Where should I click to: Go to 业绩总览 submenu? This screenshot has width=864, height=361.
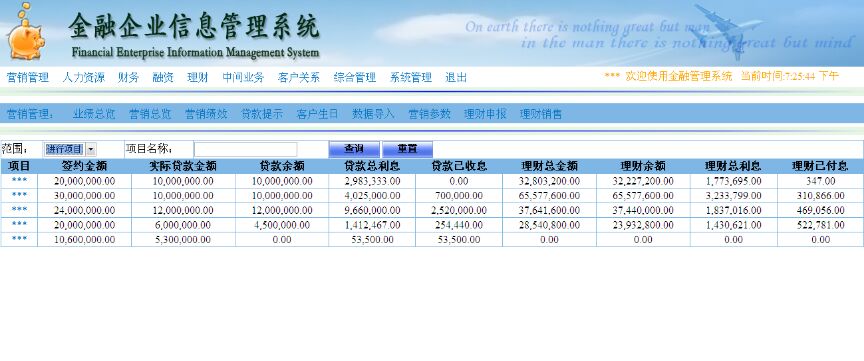[94, 114]
